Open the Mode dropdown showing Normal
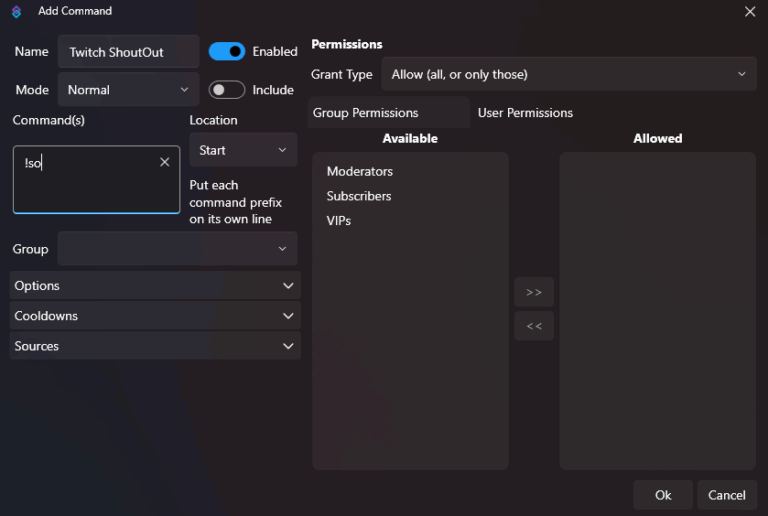Image resolution: width=768 pixels, height=516 pixels. click(x=128, y=90)
